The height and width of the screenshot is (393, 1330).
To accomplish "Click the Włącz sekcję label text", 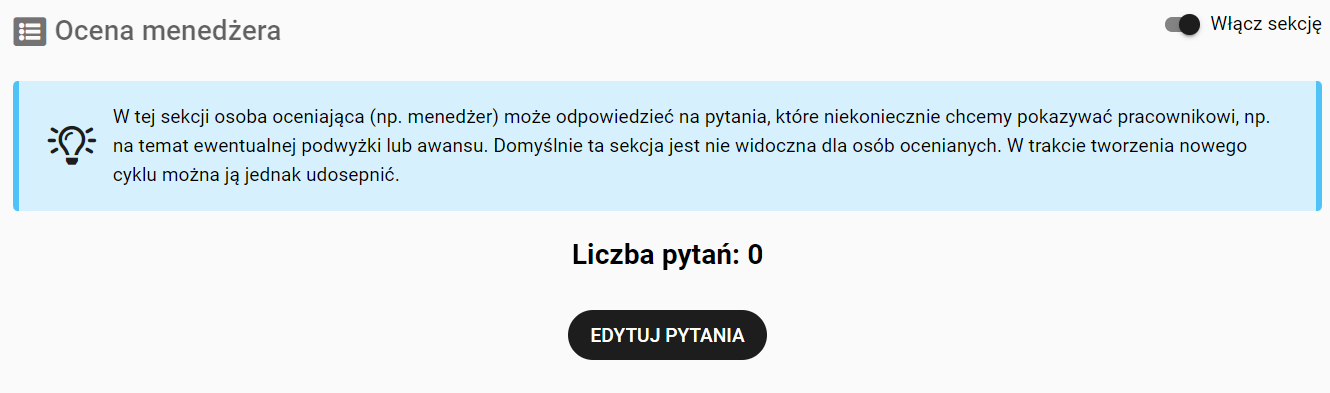I will click(1266, 25).
